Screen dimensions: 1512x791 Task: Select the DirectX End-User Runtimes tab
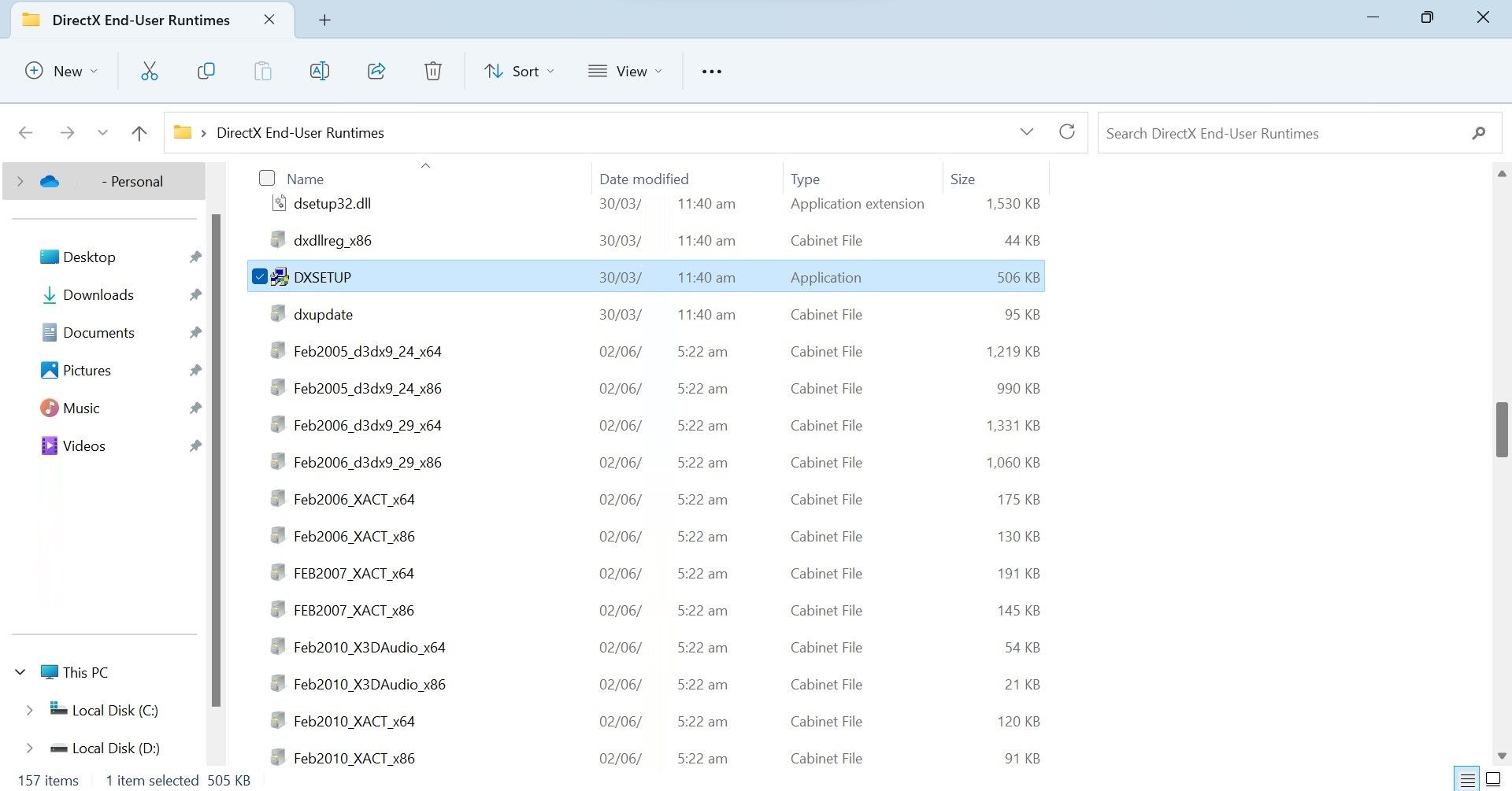[140, 20]
